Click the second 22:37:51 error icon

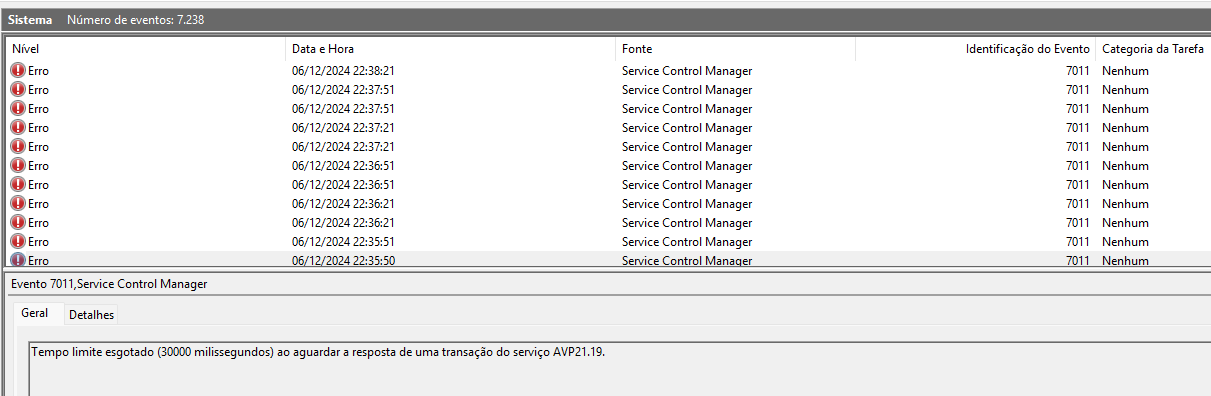tap(18, 109)
